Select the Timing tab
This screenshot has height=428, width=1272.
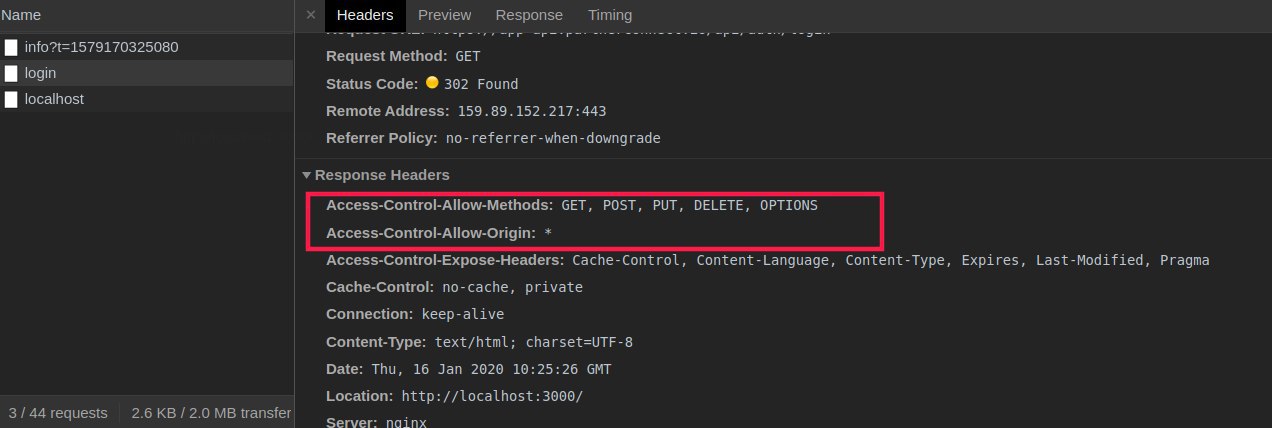pyautogui.click(x=610, y=15)
